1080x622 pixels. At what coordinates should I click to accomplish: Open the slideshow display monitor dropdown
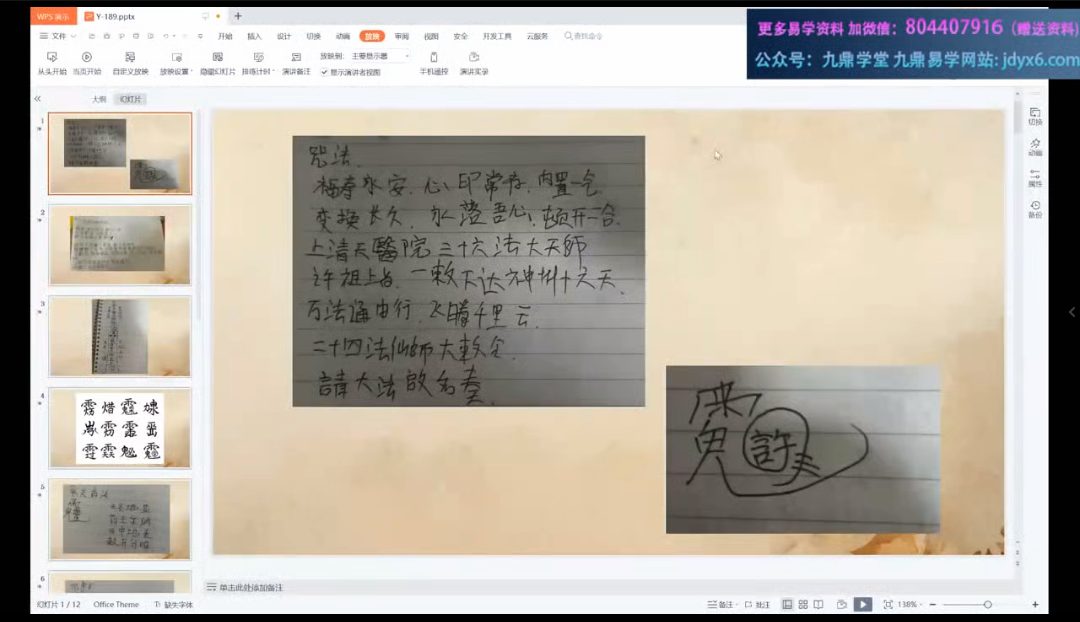[378, 56]
